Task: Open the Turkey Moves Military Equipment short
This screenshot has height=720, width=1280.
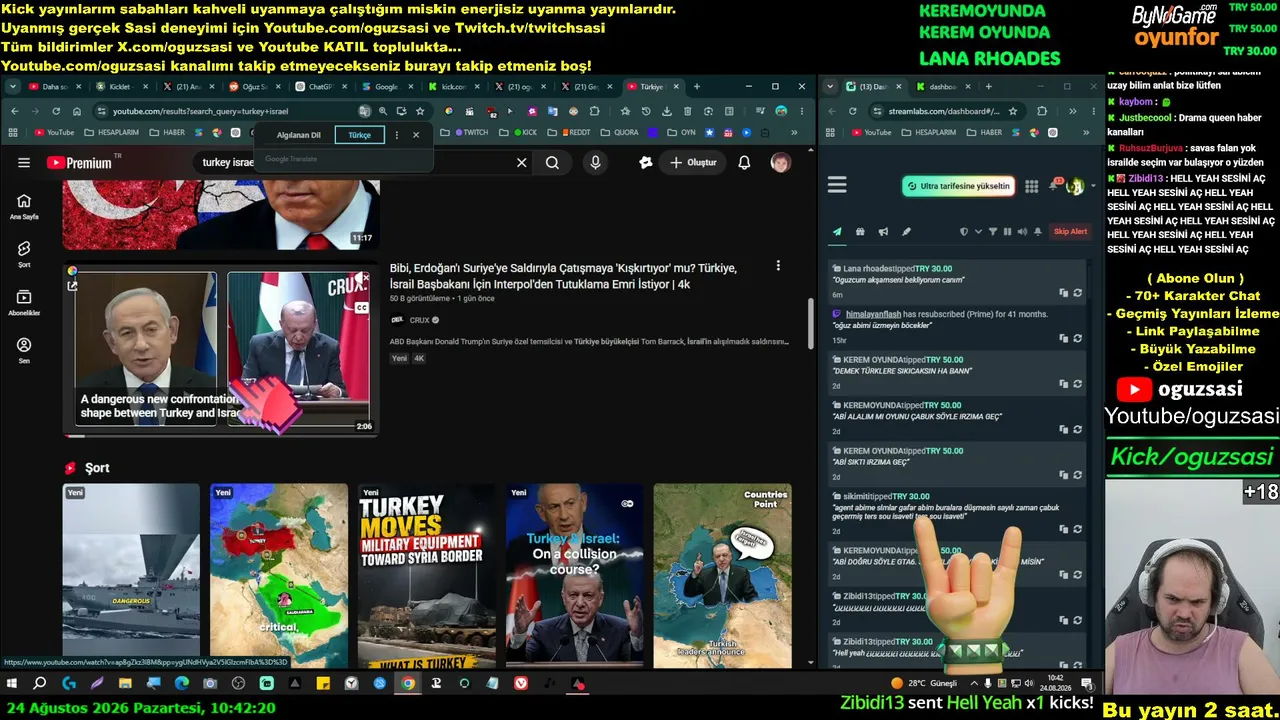Action: coord(427,576)
